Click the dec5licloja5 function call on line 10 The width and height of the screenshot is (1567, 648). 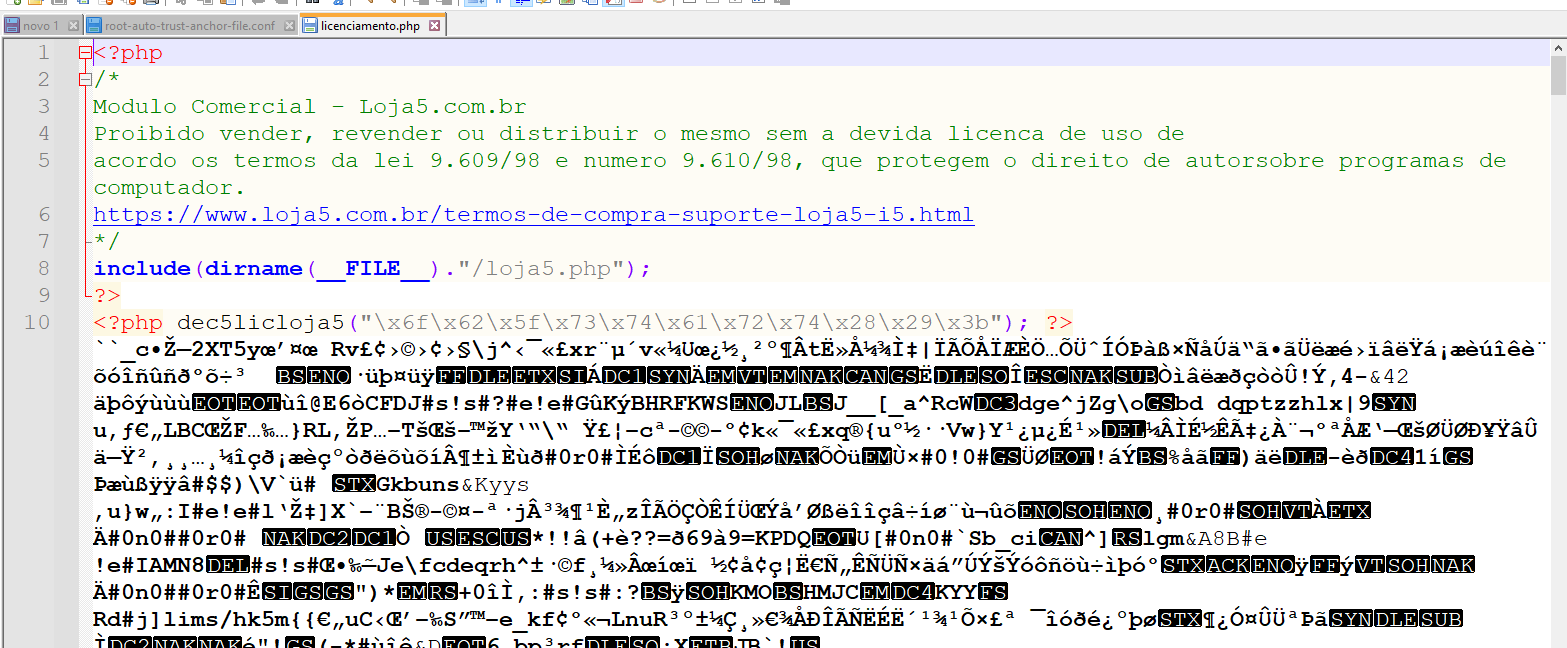click(x=260, y=323)
